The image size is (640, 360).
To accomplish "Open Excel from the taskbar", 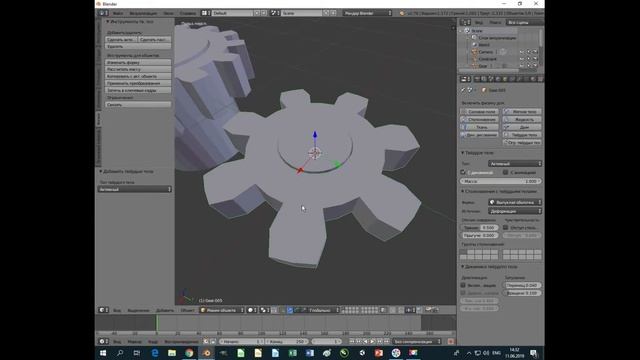I will [x=293, y=353].
